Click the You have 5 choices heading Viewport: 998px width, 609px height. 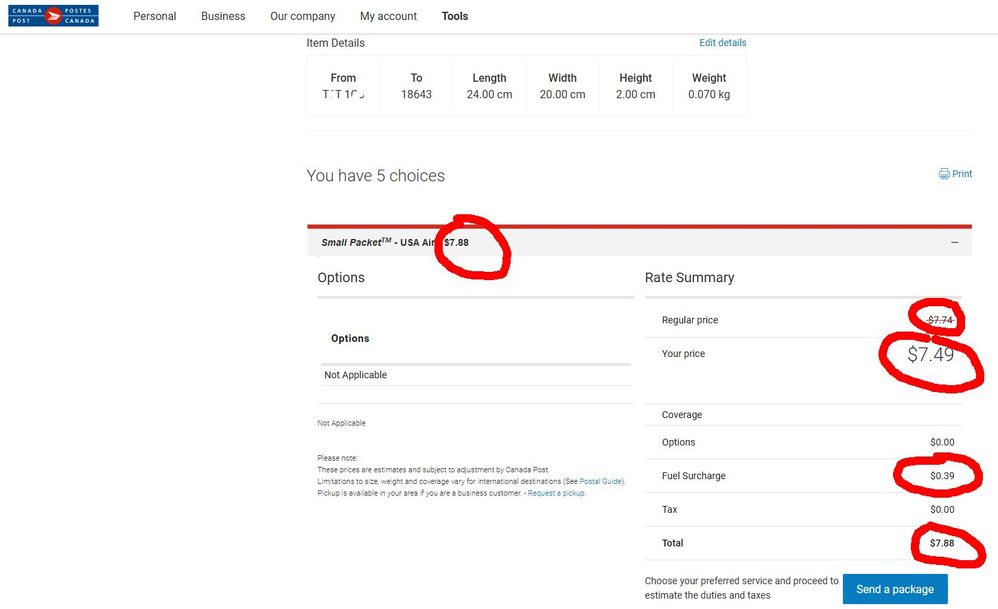click(x=376, y=176)
